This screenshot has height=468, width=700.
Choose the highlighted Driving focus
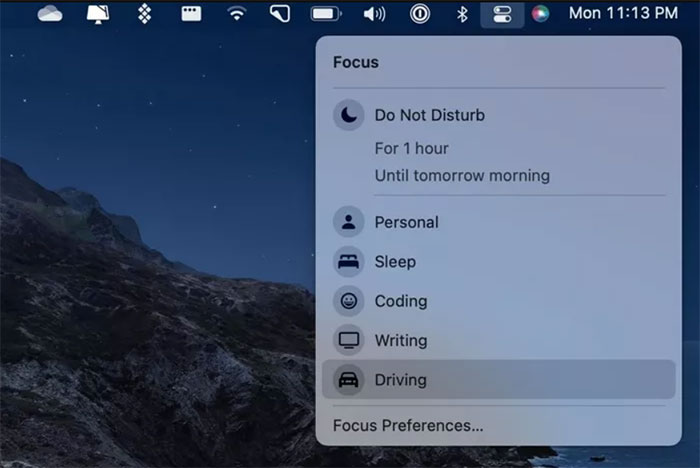click(400, 380)
